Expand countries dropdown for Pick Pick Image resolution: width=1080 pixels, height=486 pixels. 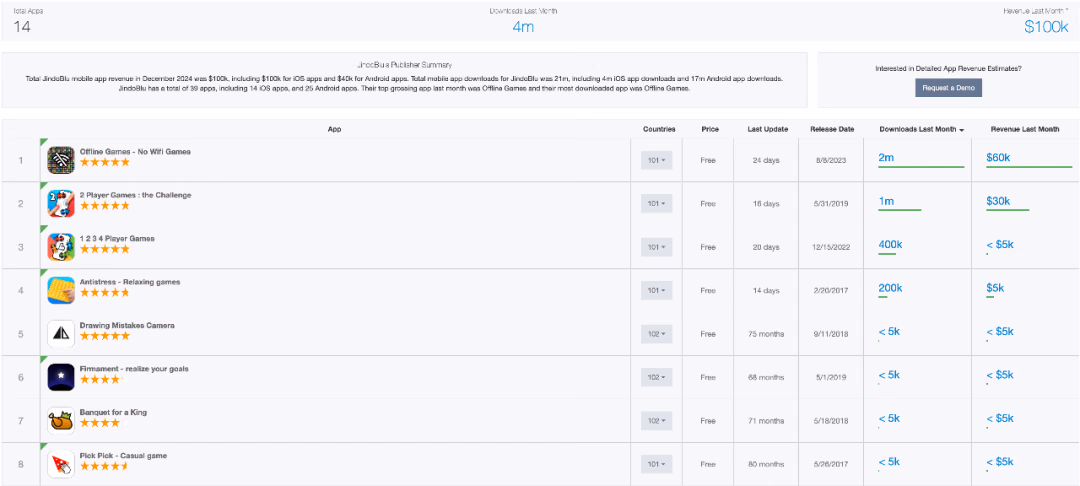(x=656, y=464)
